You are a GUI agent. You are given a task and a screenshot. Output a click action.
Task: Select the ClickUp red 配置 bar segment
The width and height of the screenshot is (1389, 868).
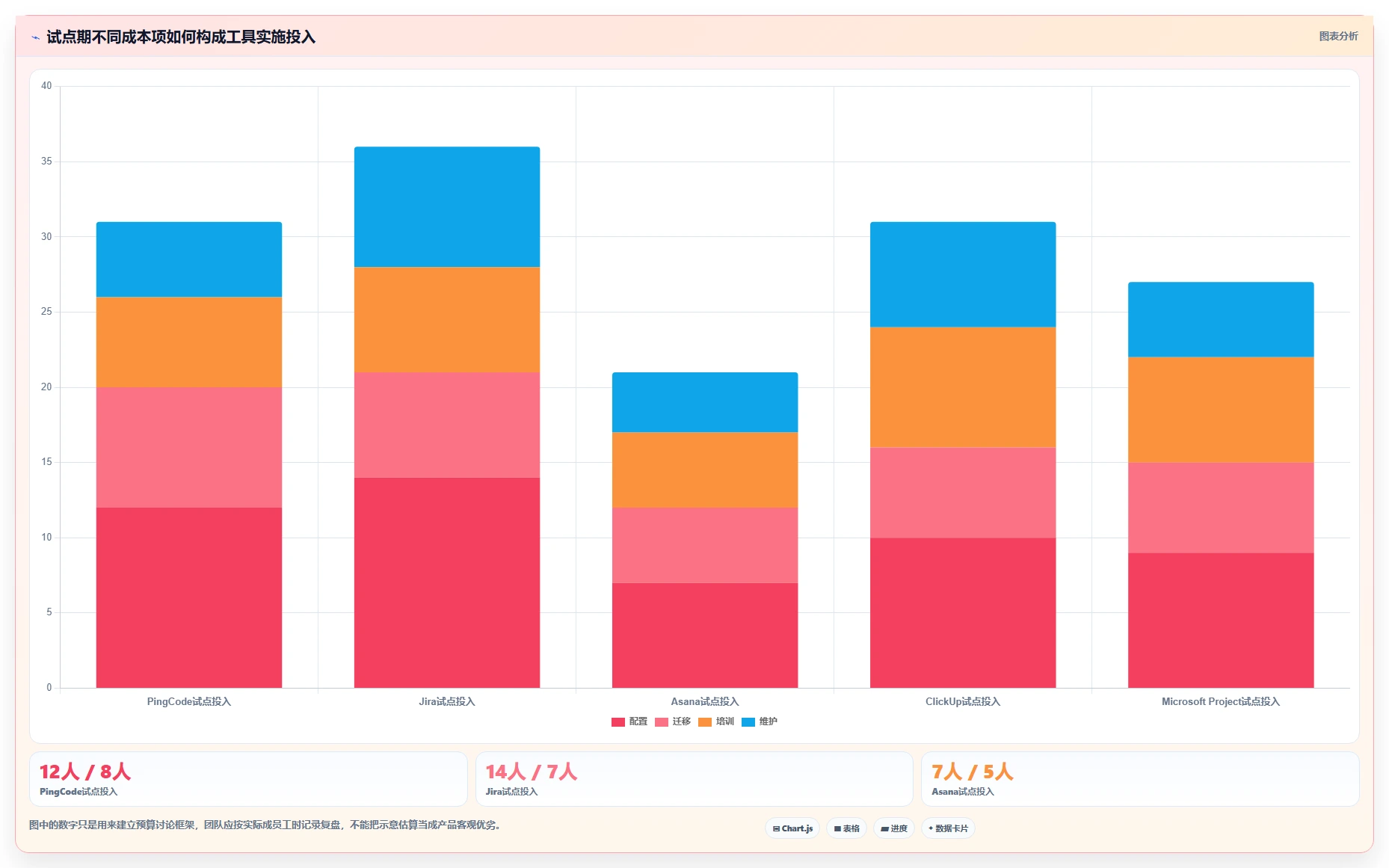coord(963,612)
